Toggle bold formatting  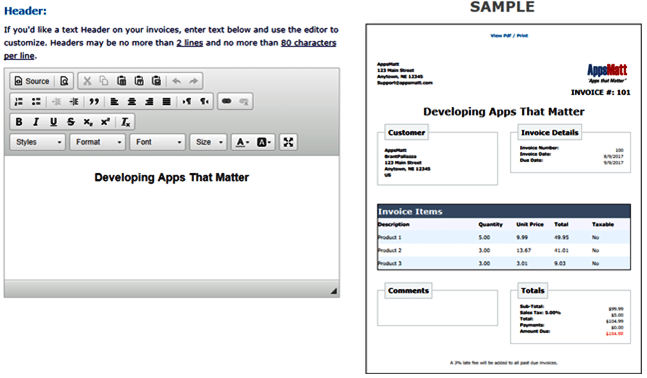19,122
